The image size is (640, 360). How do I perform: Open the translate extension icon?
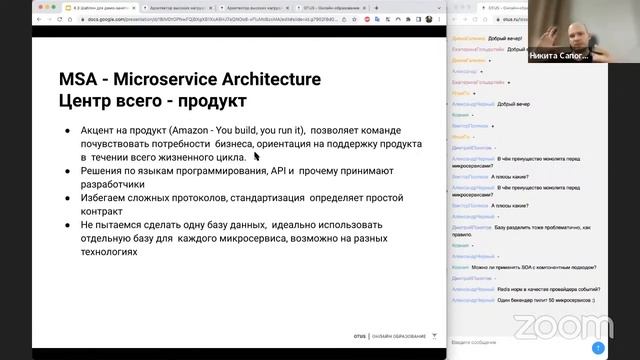click(377, 19)
